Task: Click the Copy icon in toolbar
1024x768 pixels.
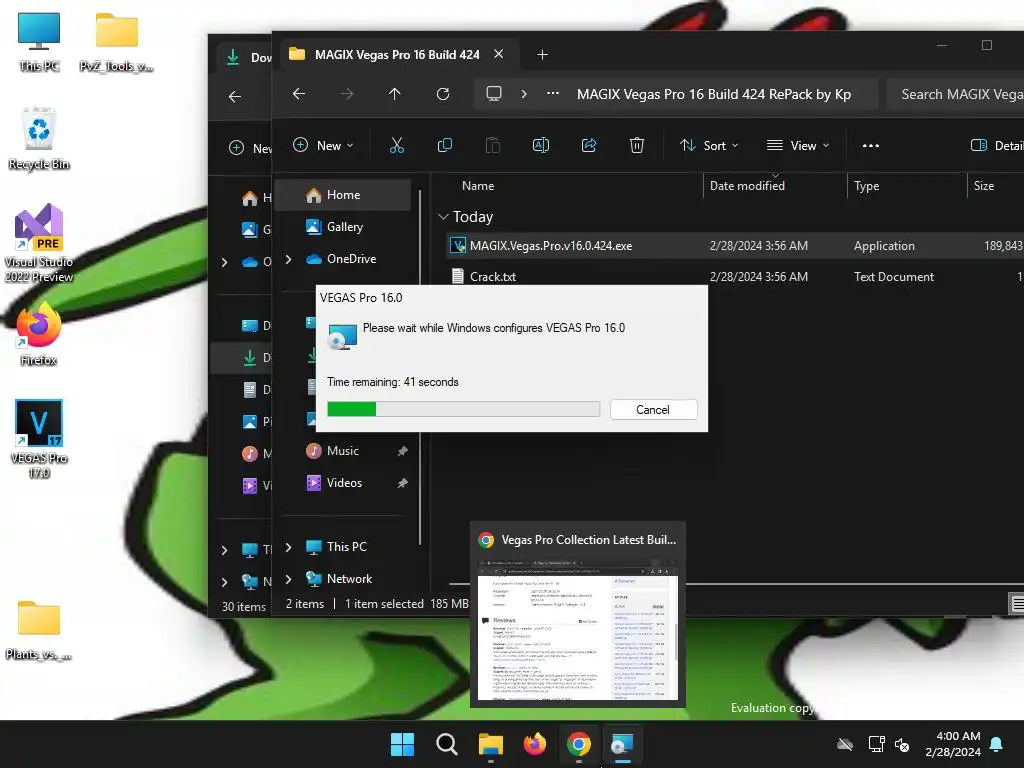Action: tap(445, 145)
